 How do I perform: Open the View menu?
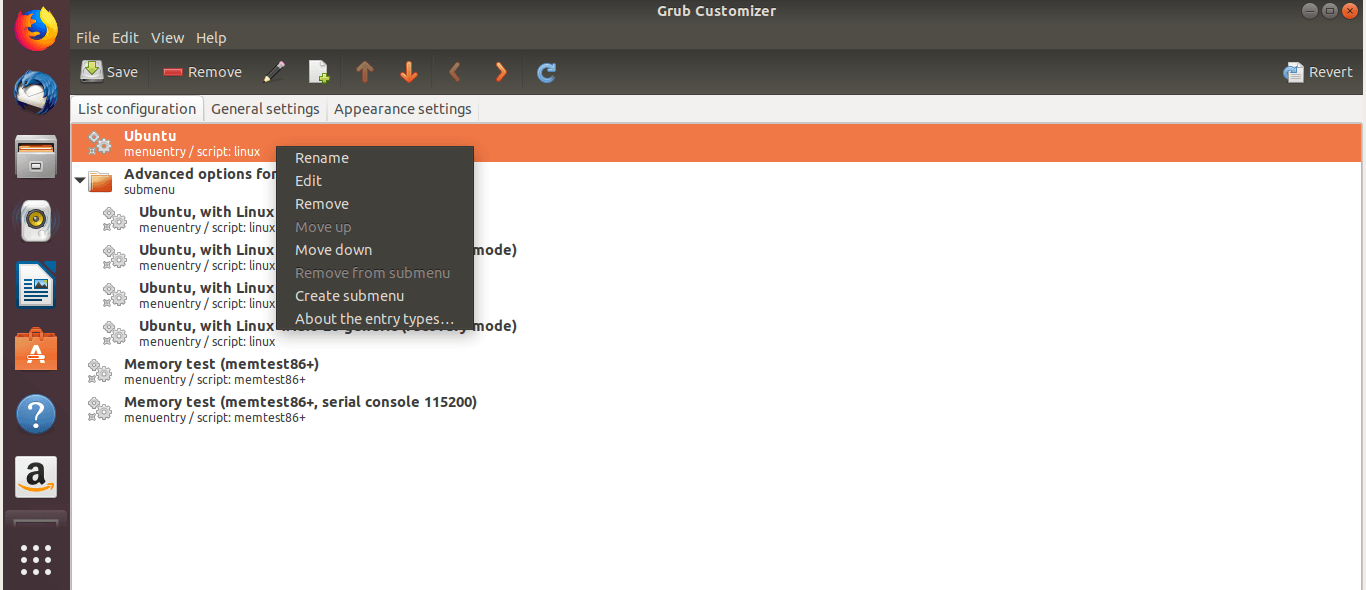coord(167,38)
